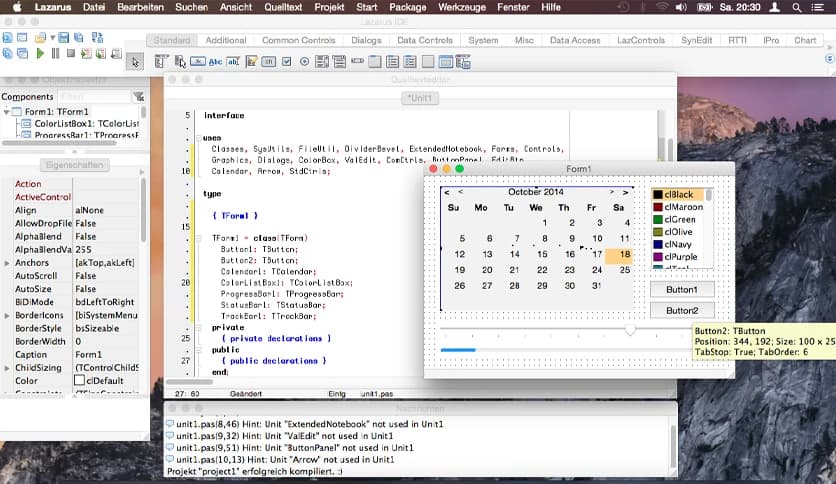This screenshot has height=484, width=836.
Task: Select the TLabel 'Abc' palette component
Action: coord(215,62)
